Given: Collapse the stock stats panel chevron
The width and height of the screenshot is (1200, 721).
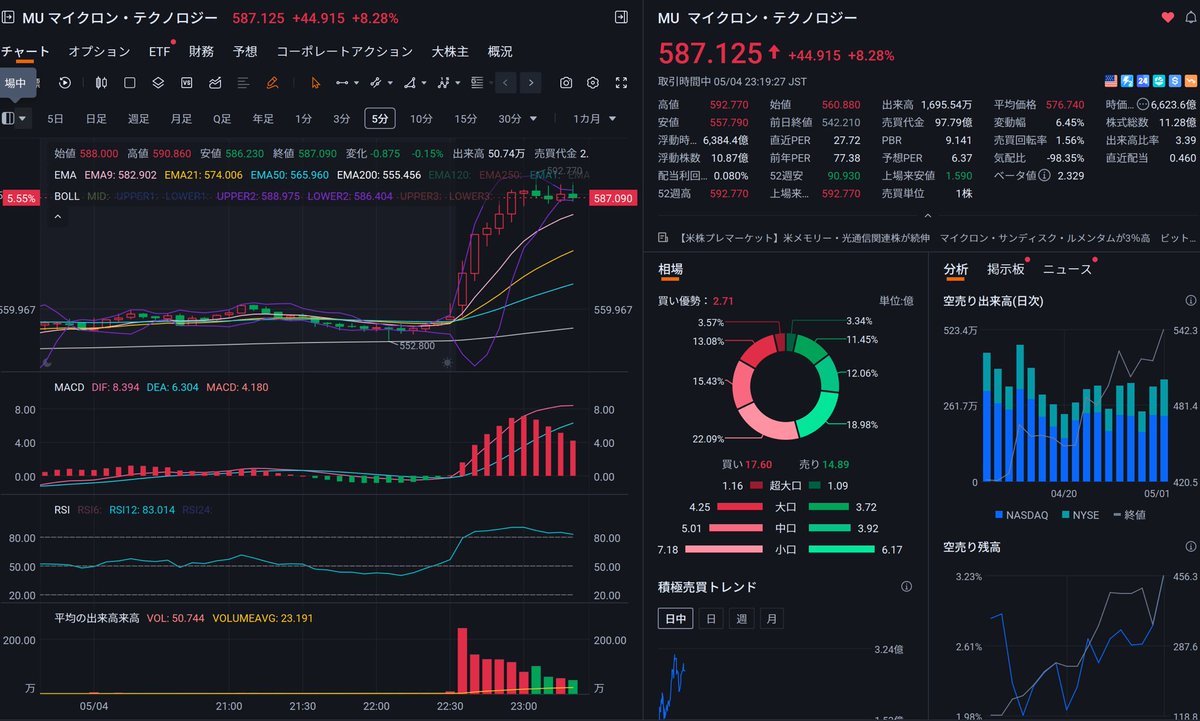Looking at the screenshot, I should click(927, 215).
